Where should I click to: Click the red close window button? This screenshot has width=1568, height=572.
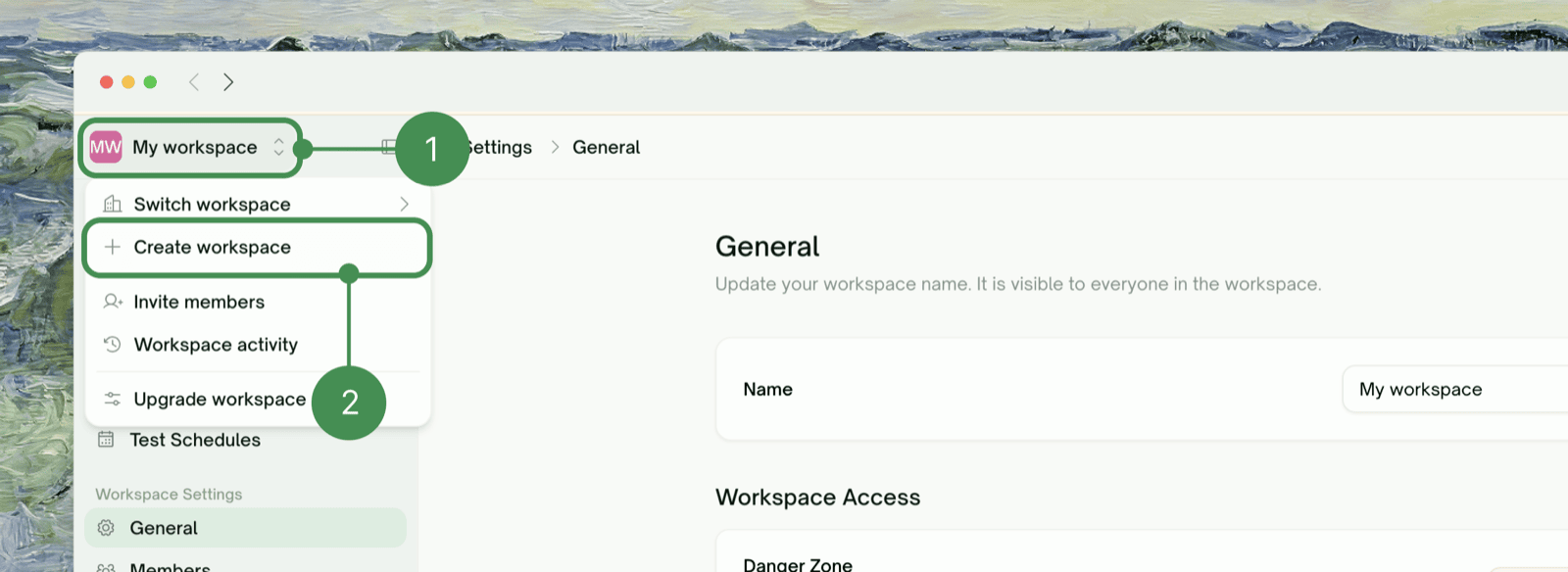coord(107,82)
